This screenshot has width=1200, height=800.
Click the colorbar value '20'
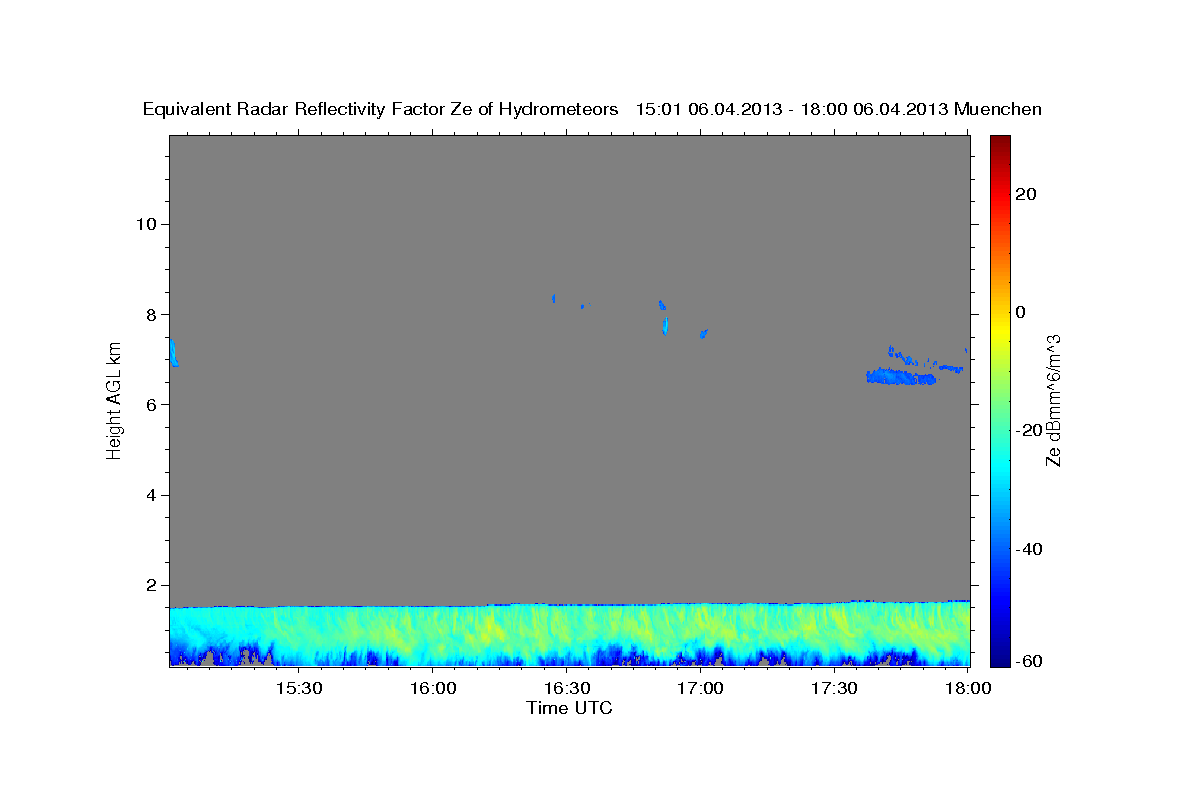pyautogui.click(x=1026, y=194)
